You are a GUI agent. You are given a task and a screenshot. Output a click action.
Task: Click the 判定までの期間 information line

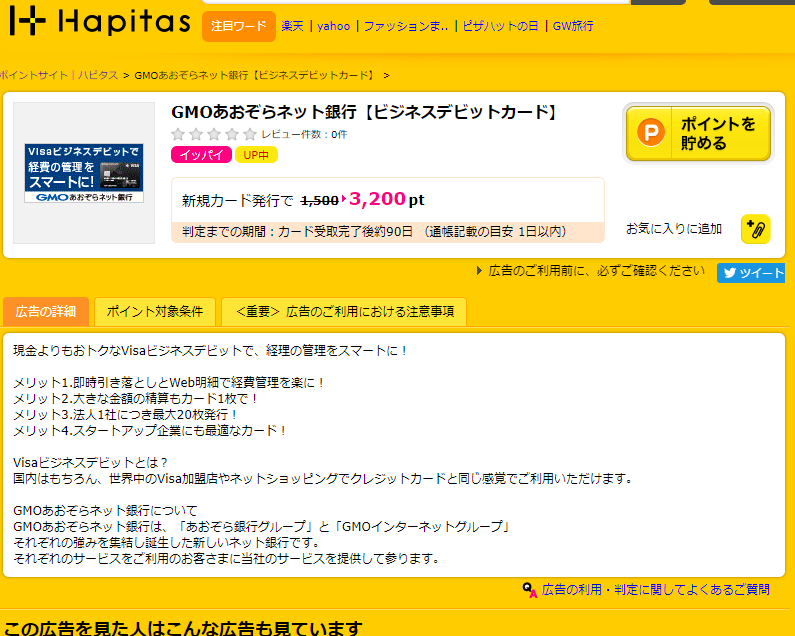(388, 232)
